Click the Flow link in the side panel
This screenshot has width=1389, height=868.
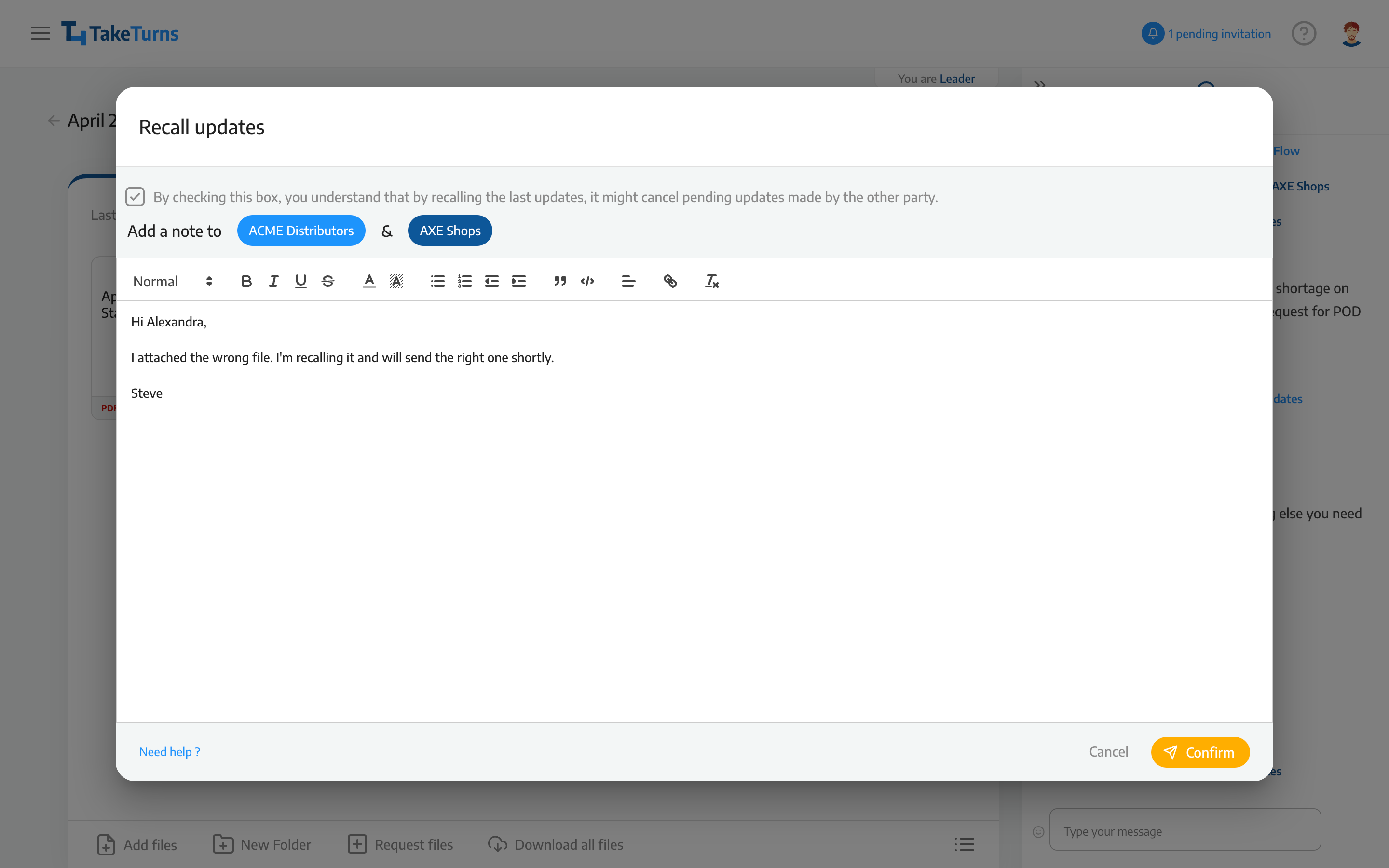point(1286,151)
